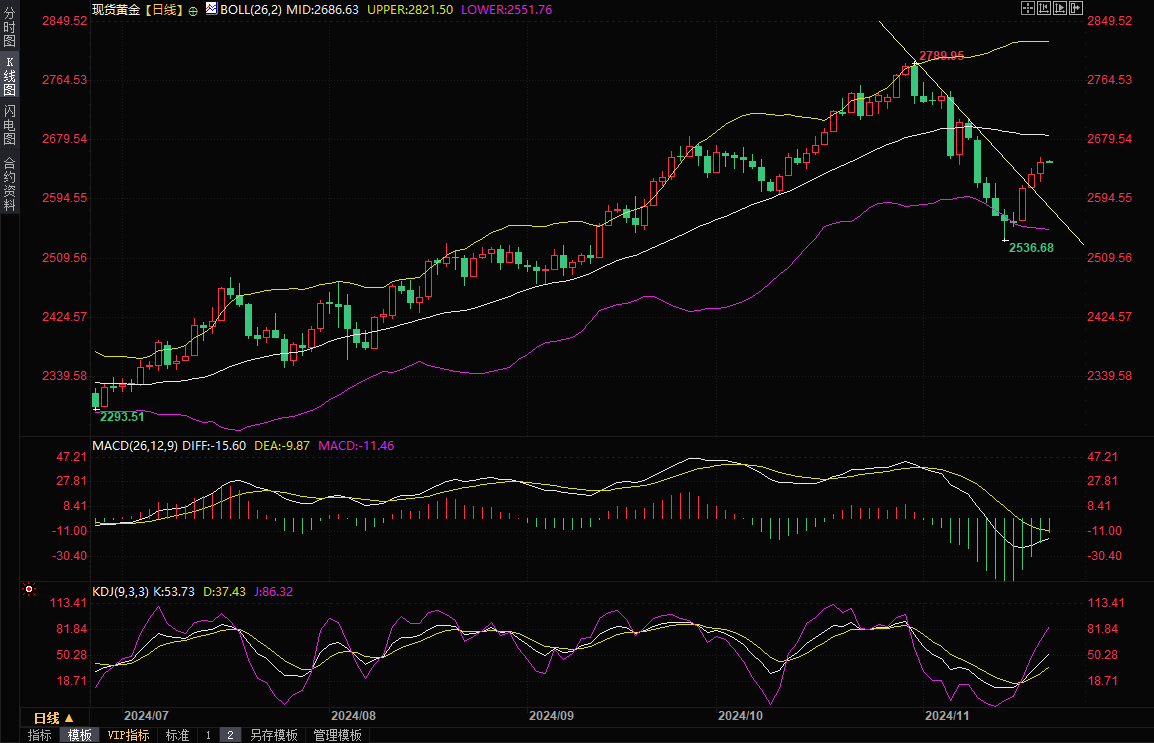Open 管理模板 template manager
This screenshot has height=743, width=1154.
pos(337,735)
